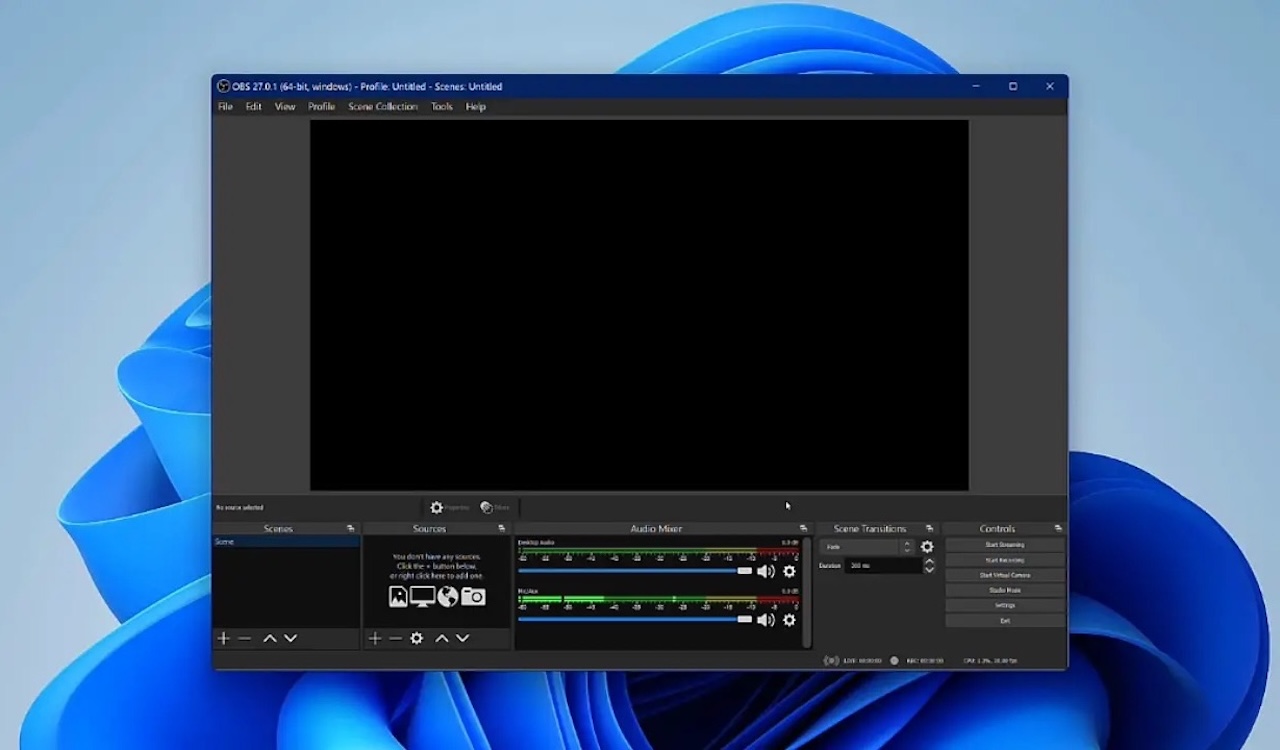Click the LIVE streaming status icon

tap(831, 661)
